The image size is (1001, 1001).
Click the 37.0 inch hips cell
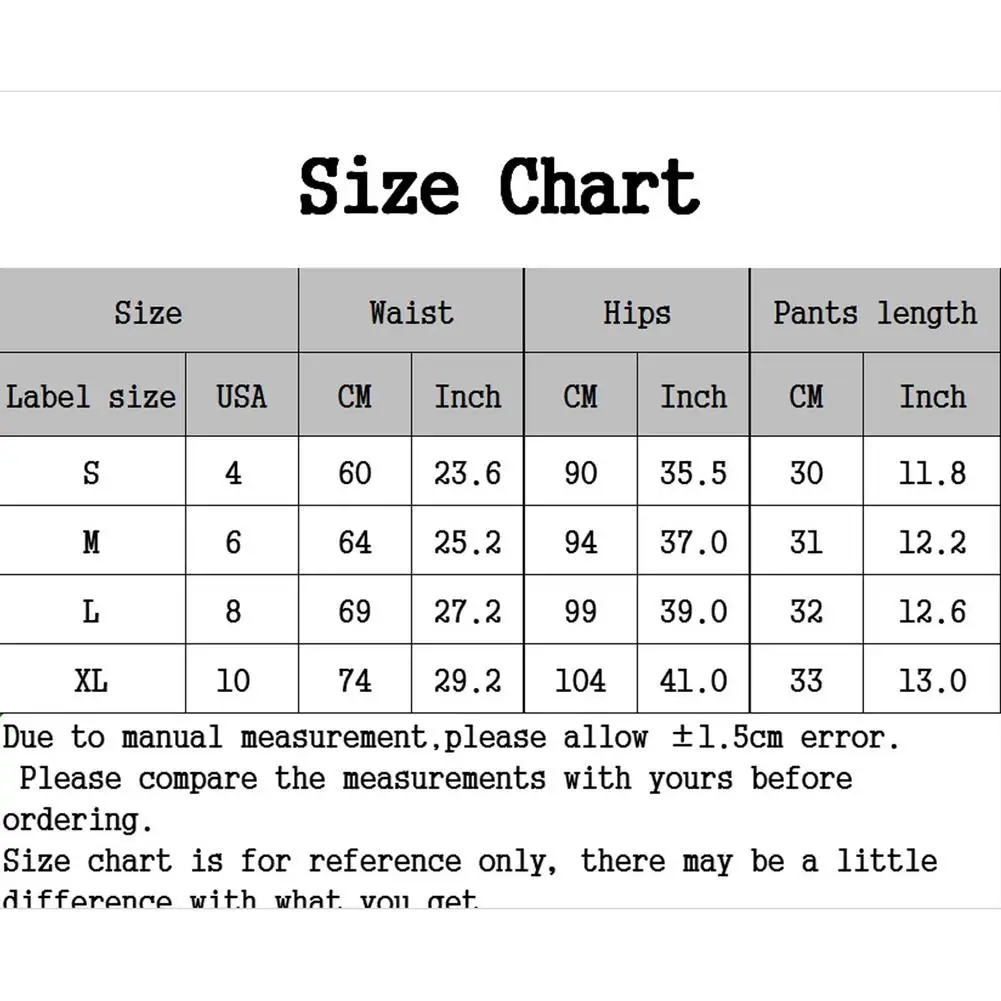pyautogui.click(x=693, y=542)
